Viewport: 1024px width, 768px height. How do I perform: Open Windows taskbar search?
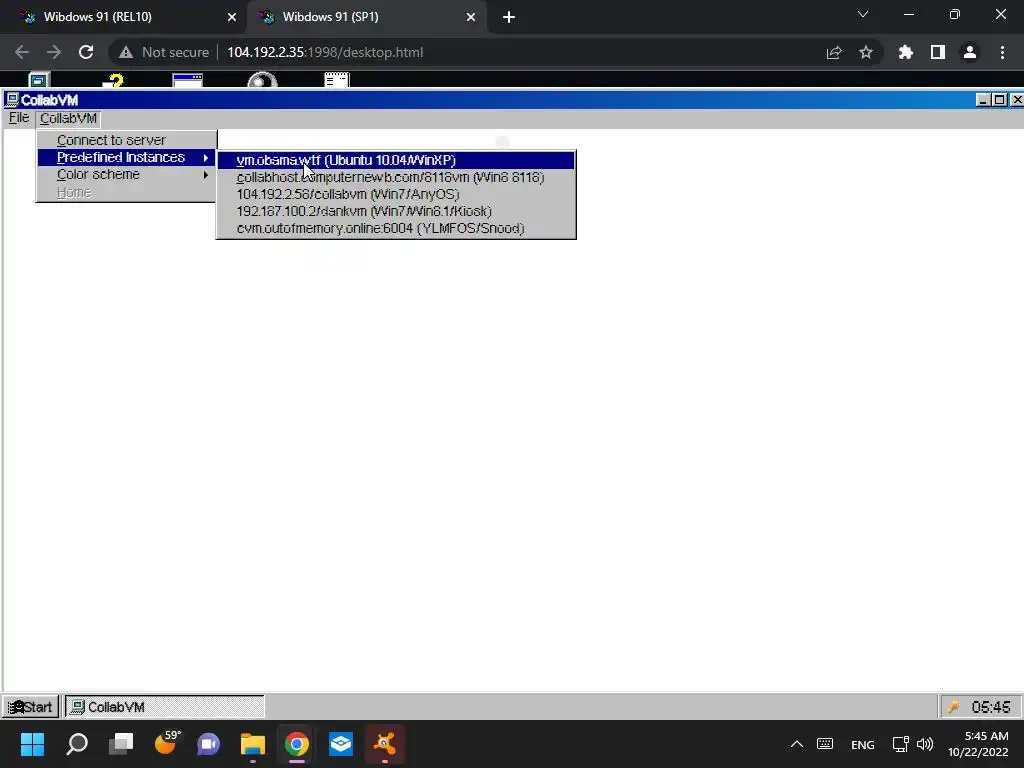click(x=77, y=744)
